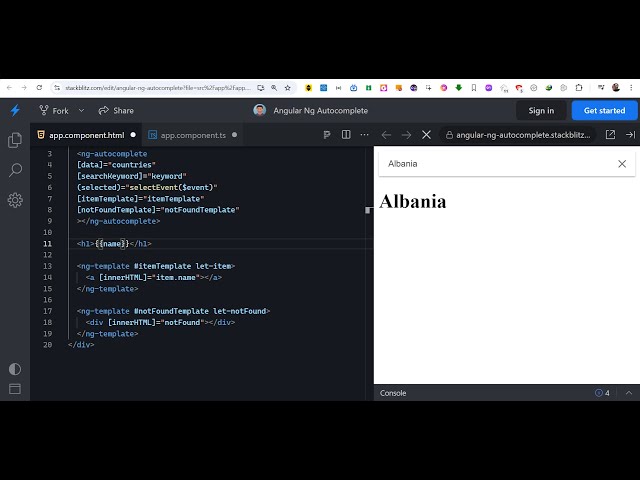
Task: Expand the Console panel with chevron
Action: point(629,393)
